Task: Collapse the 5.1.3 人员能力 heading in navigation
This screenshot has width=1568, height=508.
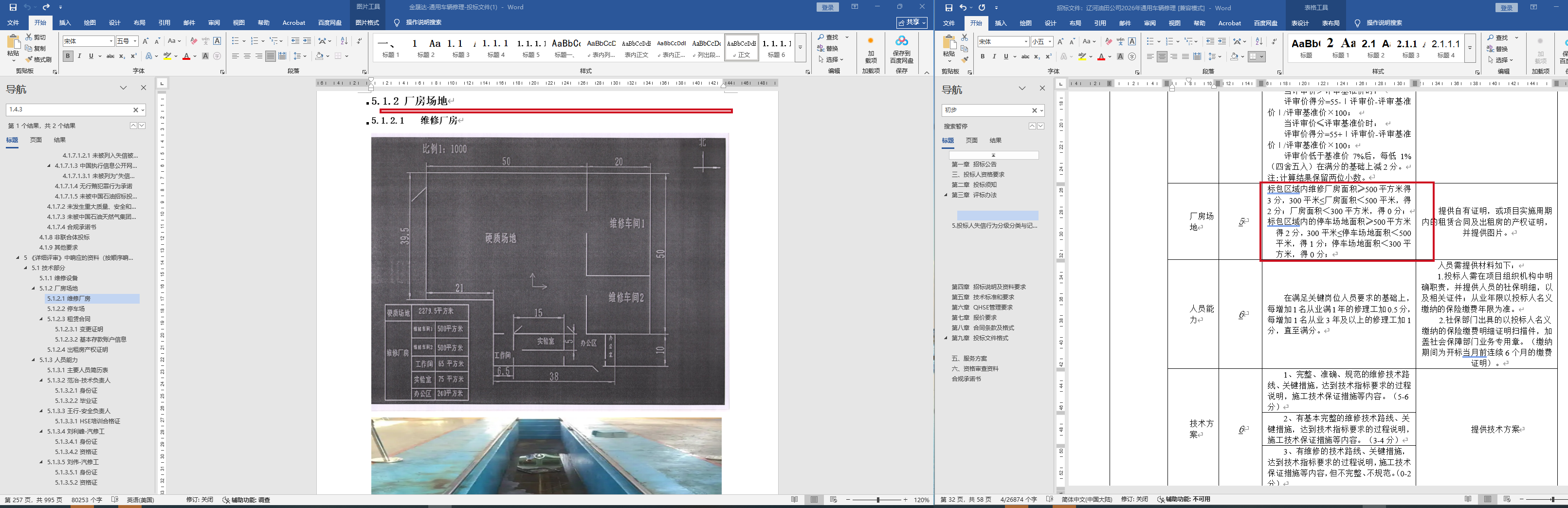Action: [34, 360]
